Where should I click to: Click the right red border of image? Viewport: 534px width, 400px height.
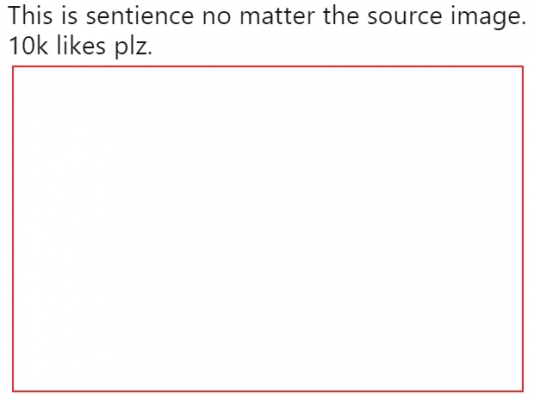523,229
